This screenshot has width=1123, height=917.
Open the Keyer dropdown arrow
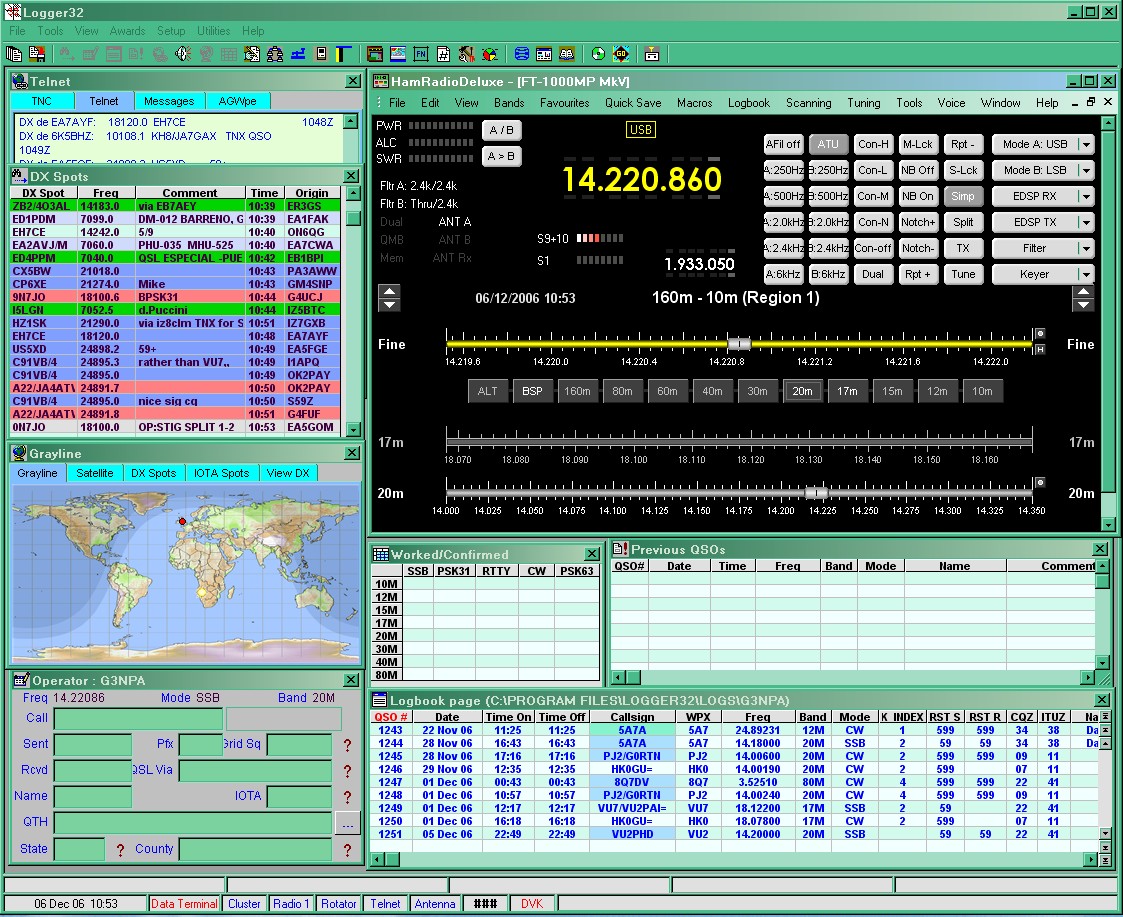coord(1086,274)
